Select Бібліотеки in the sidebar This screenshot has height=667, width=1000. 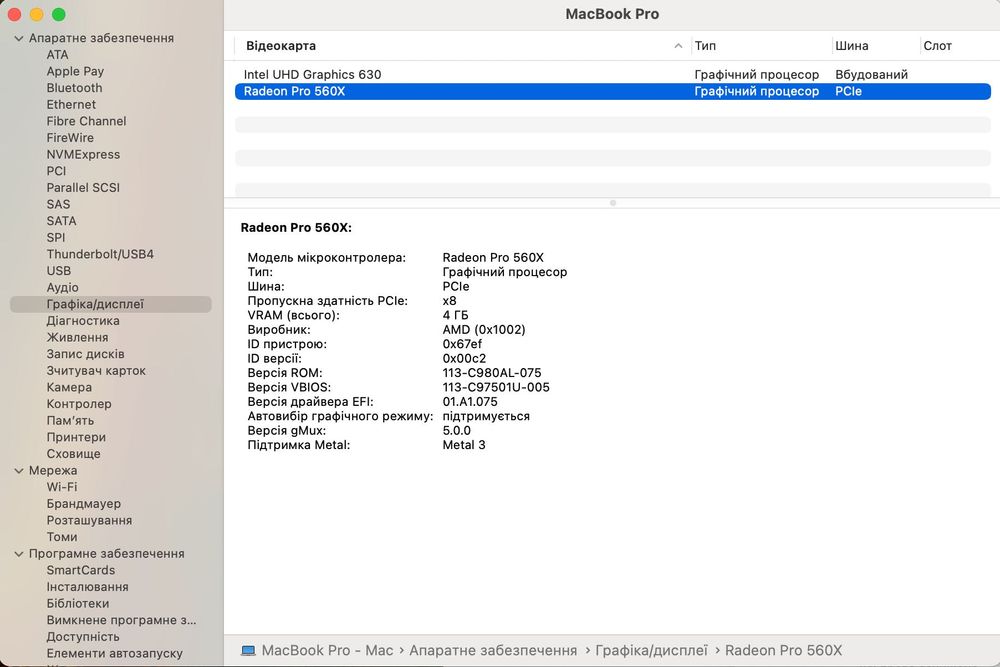point(77,603)
